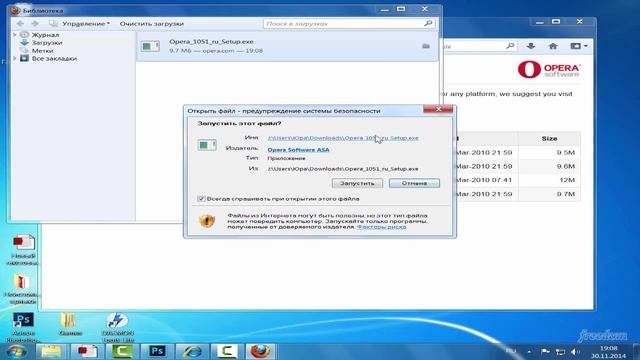Open the Explorer folder icon on taskbar
The width and height of the screenshot is (640, 360).
click(x=51, y=351)
